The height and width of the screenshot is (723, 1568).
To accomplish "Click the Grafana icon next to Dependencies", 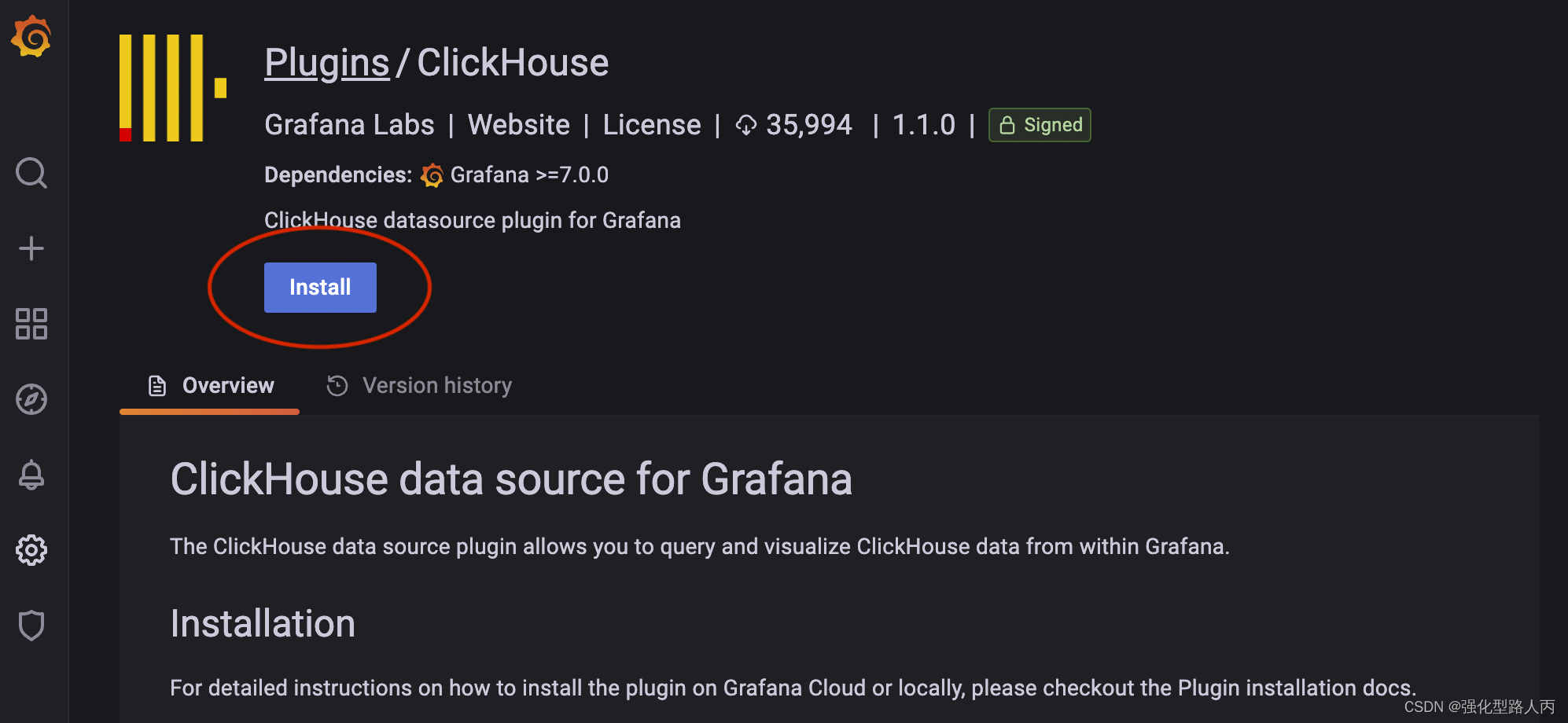I will pyautogui.click(x=432, y=174).
